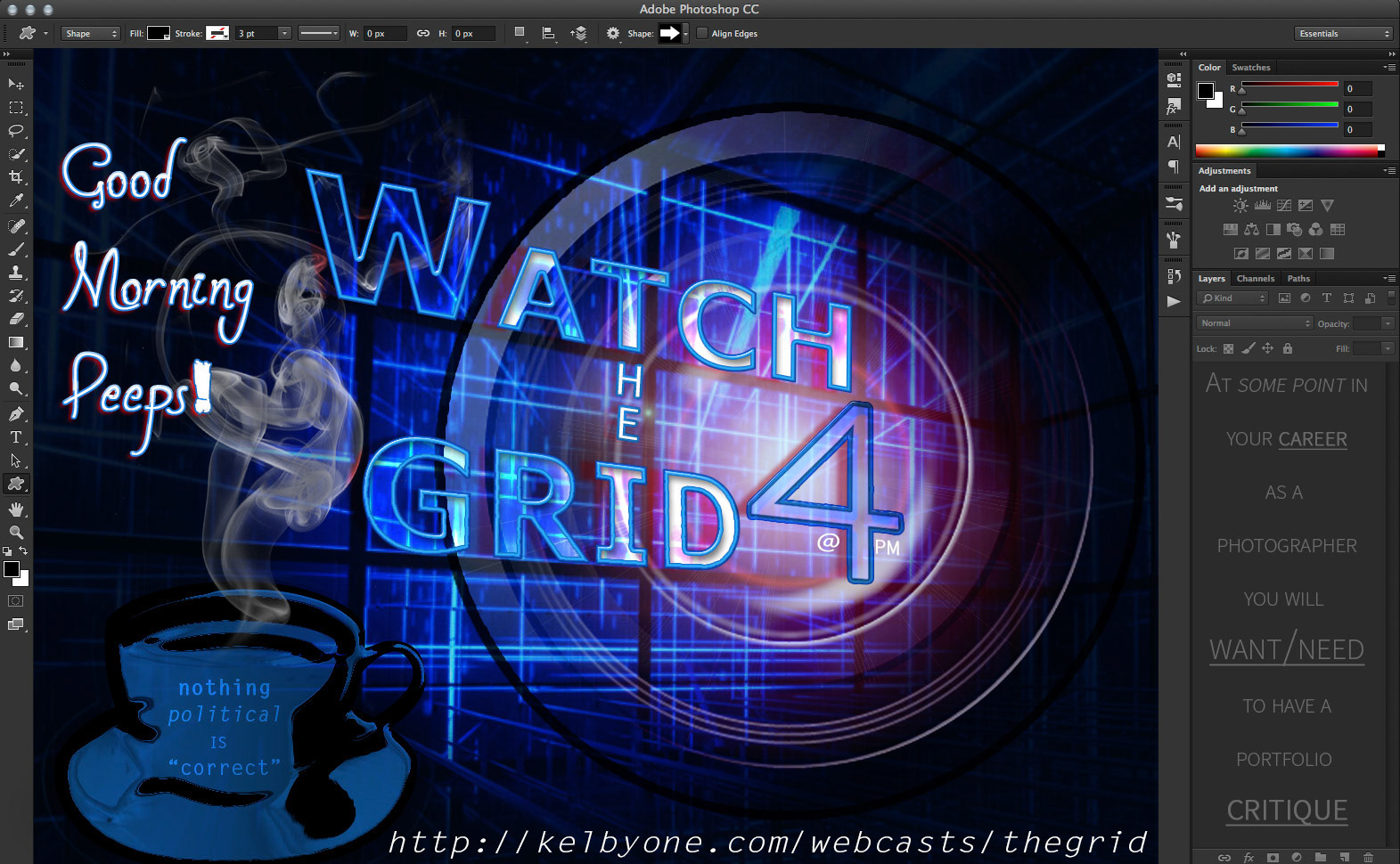Select the Rectangular Marquee tool

pos(16,107)
